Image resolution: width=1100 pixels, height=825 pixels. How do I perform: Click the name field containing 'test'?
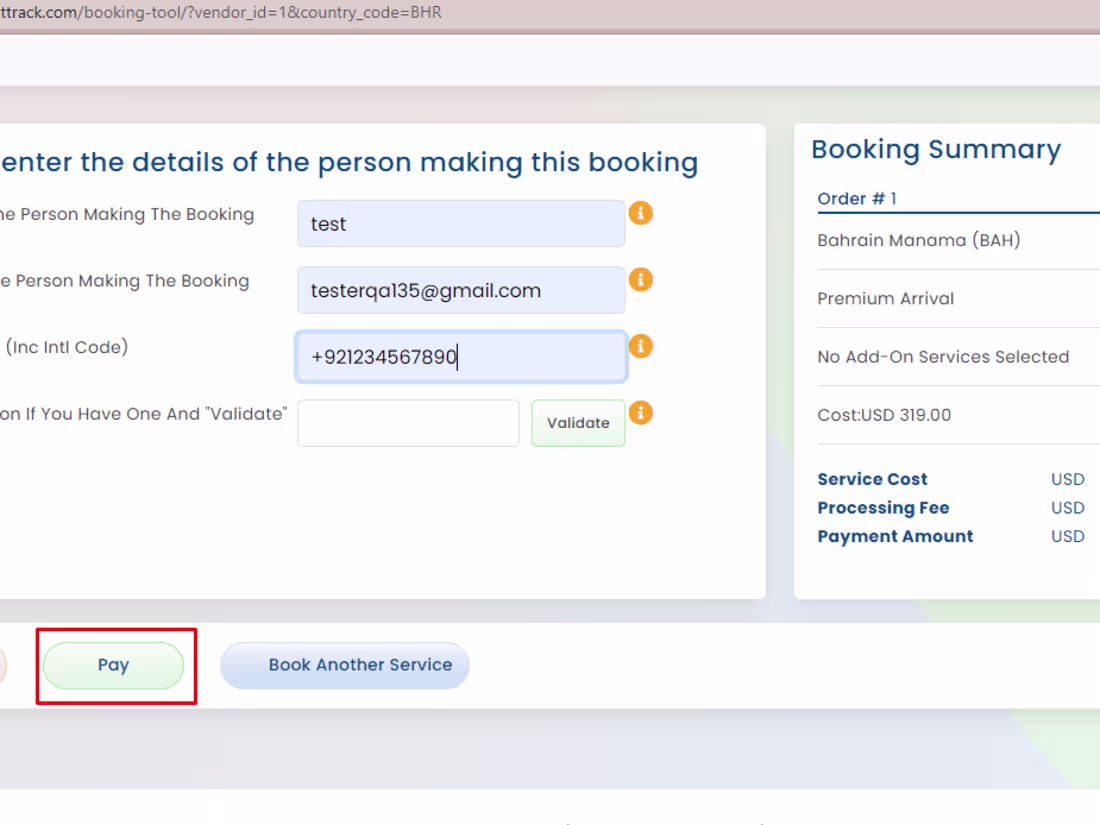point(460,223)
